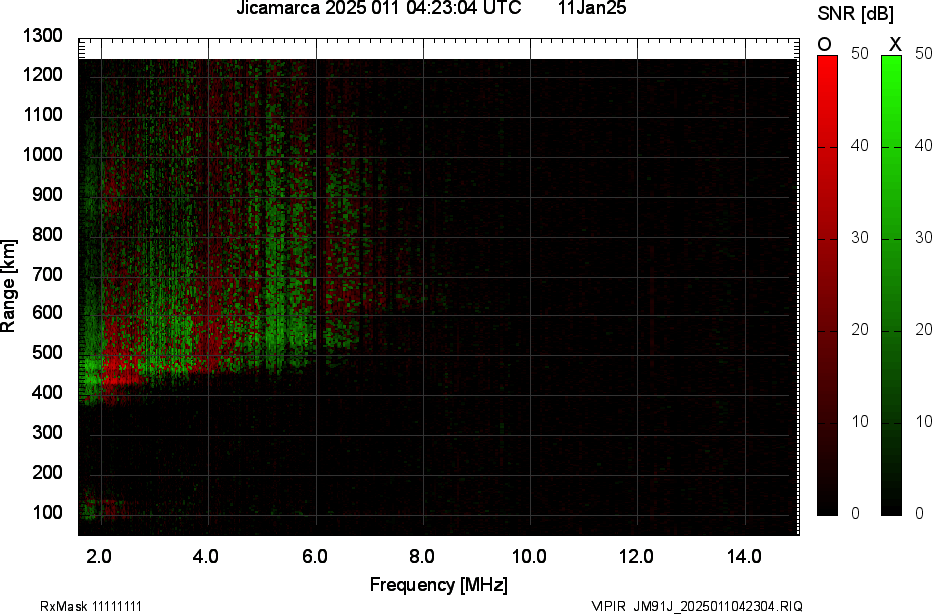Click the 'Frequency [MHz]' axis label

438,585
